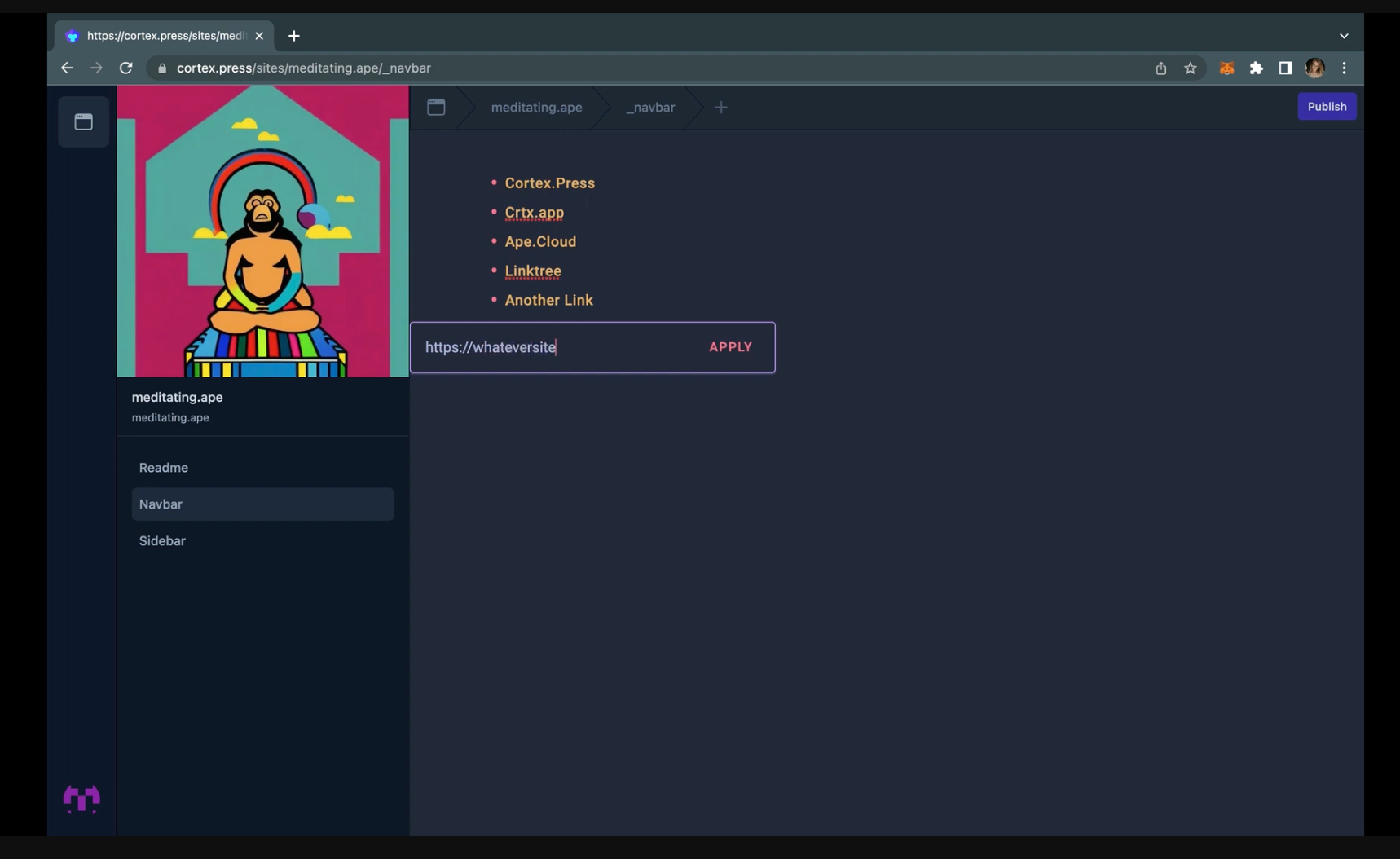Image resolution: width=1400 pixels, height=859 pixels.
Task: Click the site lock icon in the address bar
Action: click(x=162, y=68)
